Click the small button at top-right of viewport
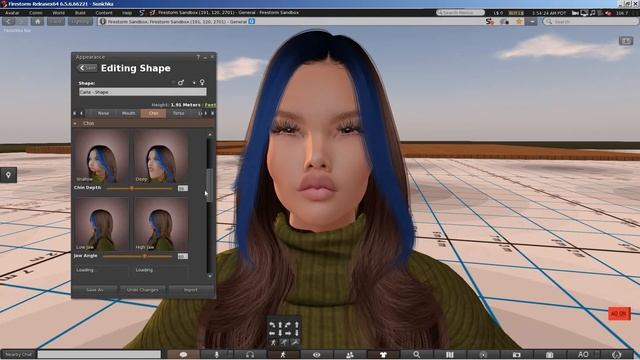This screenshot has width=640, height=360. (626, 40)
